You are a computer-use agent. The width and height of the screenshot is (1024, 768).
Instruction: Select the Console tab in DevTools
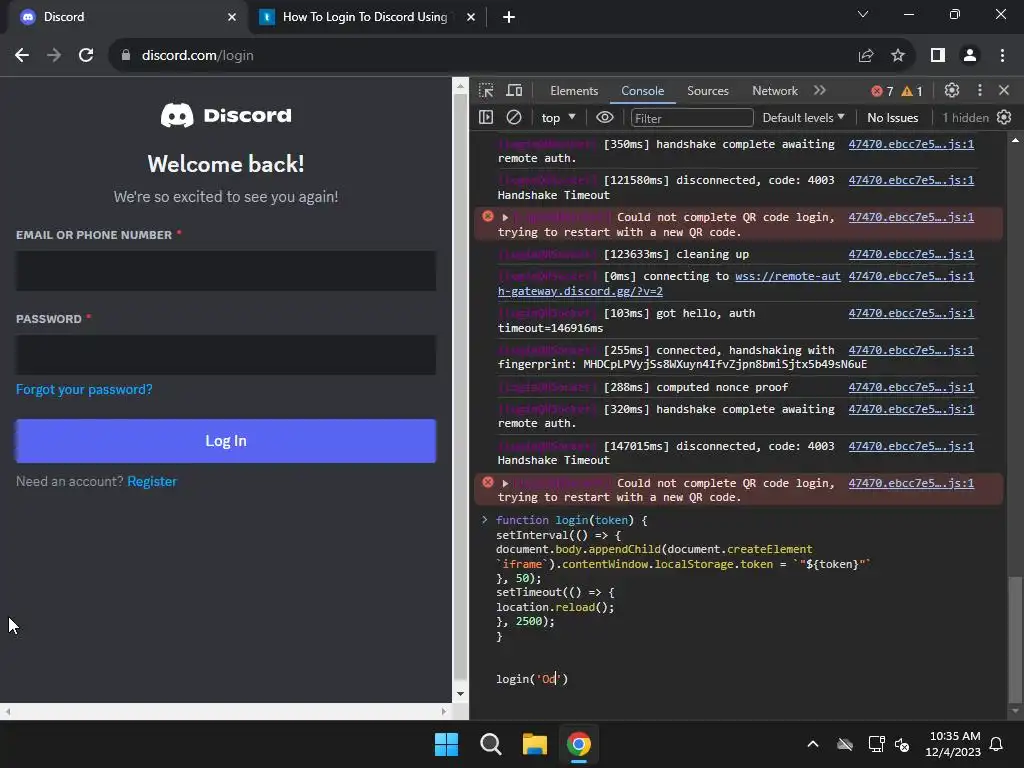click(643, 91)
